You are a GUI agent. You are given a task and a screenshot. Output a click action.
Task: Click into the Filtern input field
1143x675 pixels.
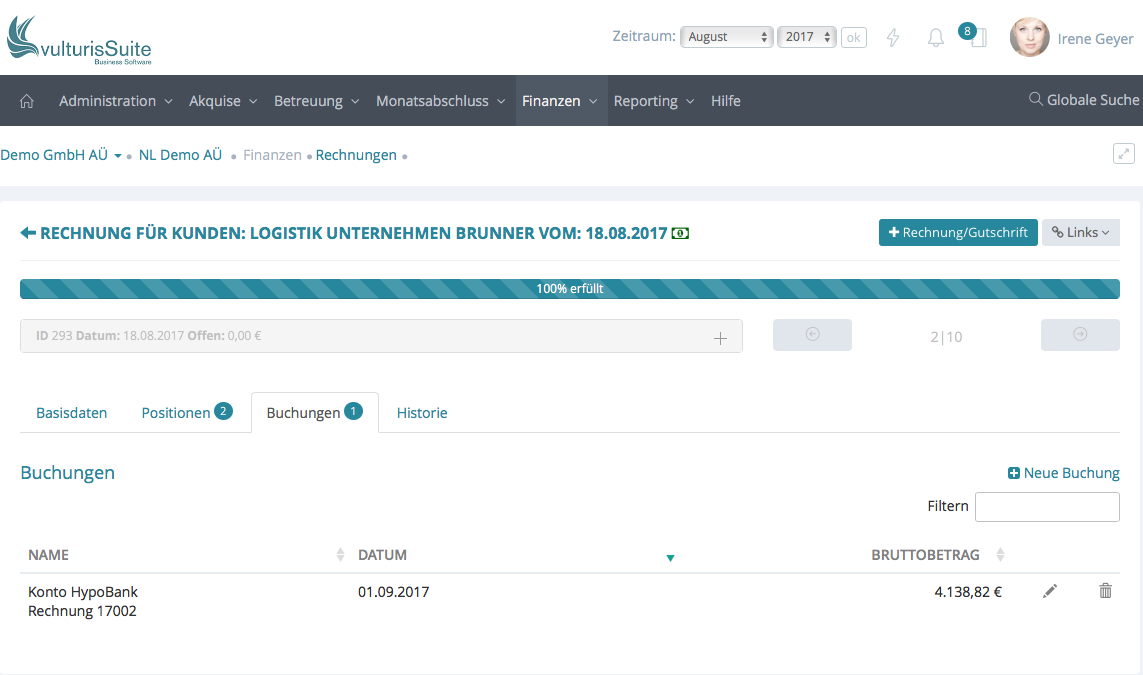point(1047,506)
